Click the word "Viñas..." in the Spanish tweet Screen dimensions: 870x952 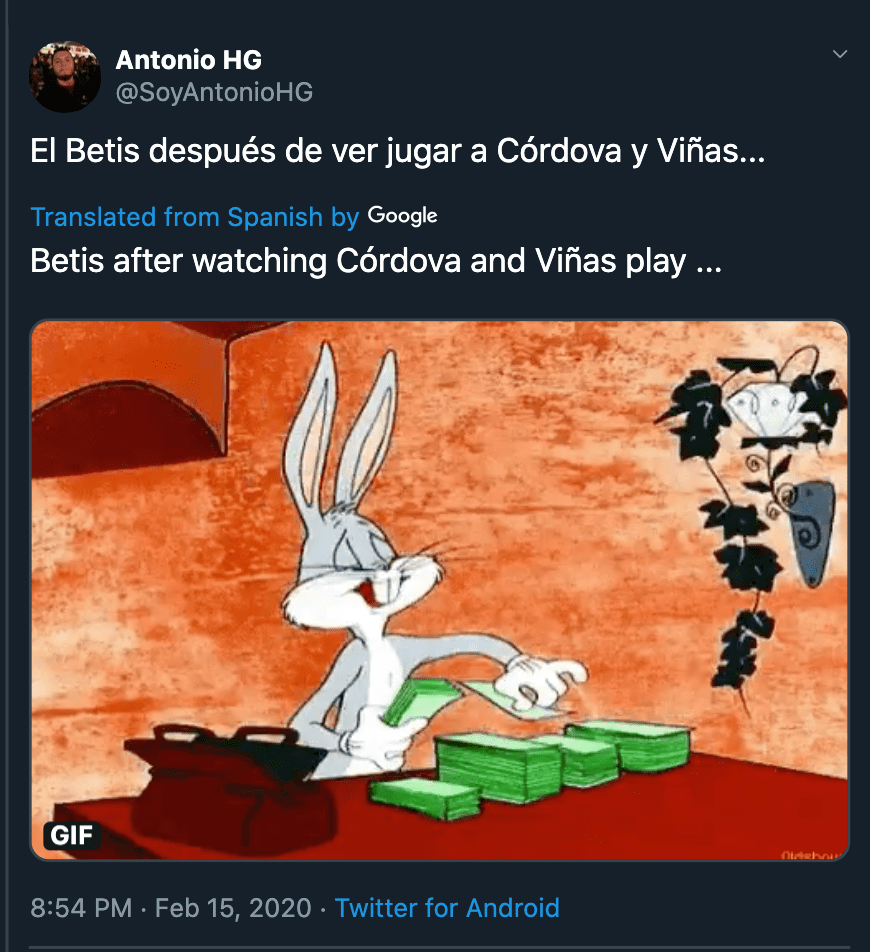coord(711,151)
